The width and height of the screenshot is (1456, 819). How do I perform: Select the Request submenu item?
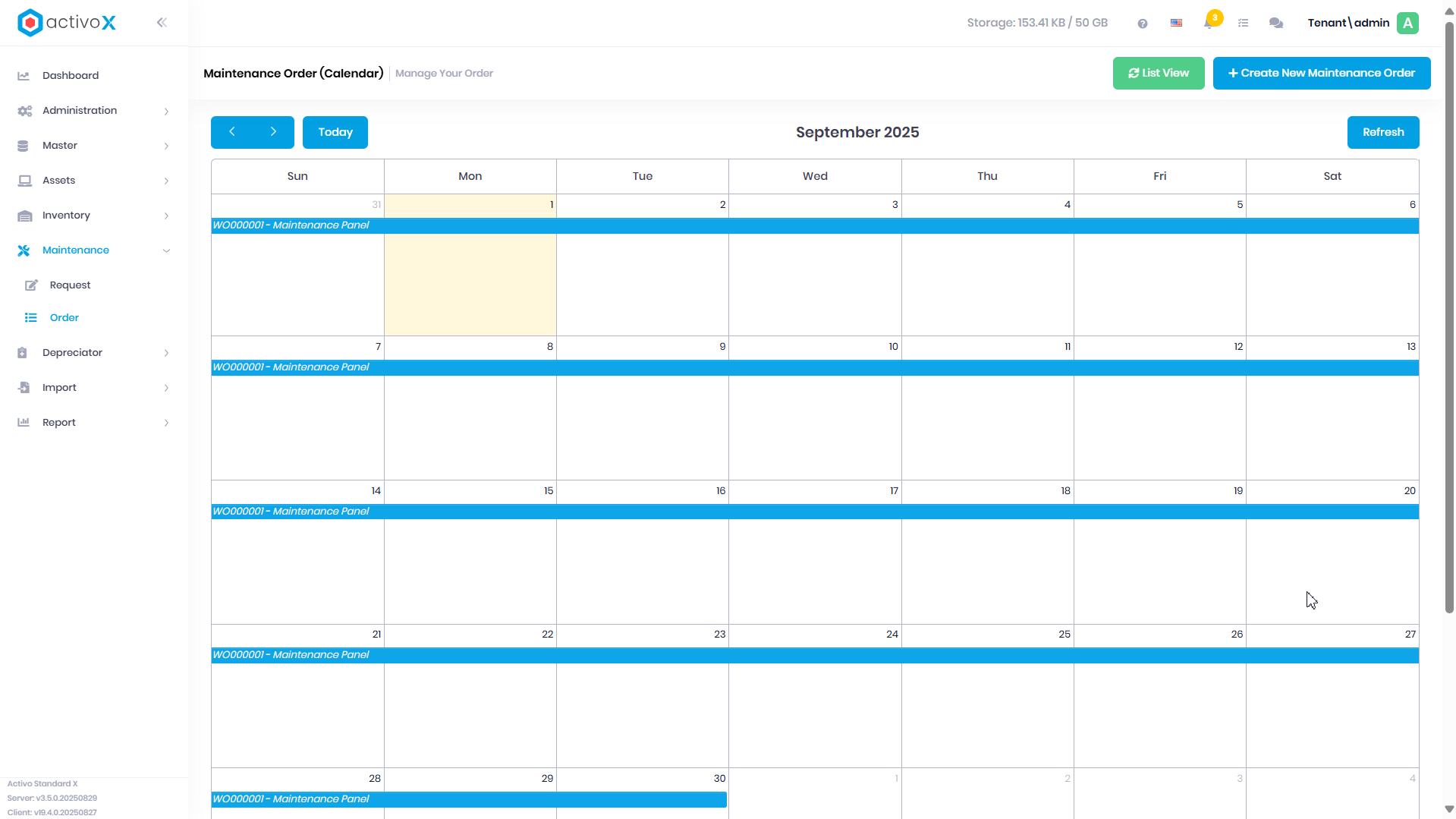pos(94,285)
